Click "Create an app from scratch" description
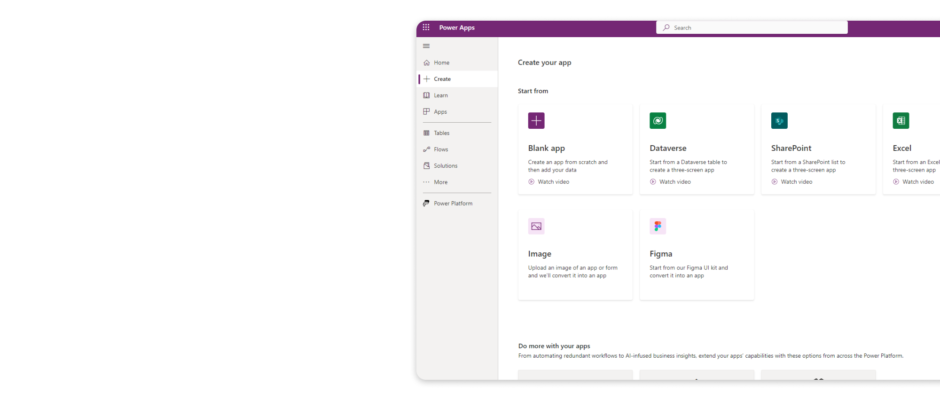Viewport: 940px width, 400px height. tap(568, 166)
